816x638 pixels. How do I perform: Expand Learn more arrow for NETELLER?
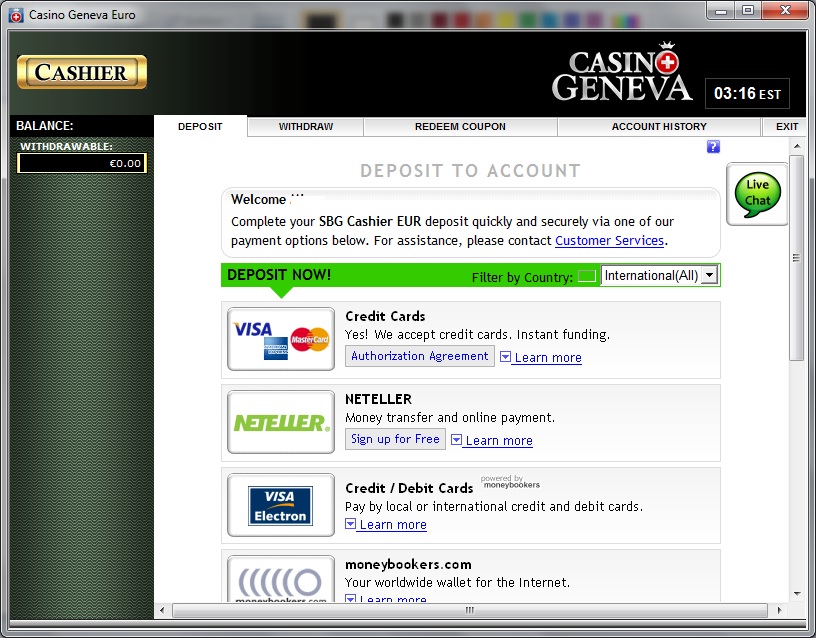point(457,440)
